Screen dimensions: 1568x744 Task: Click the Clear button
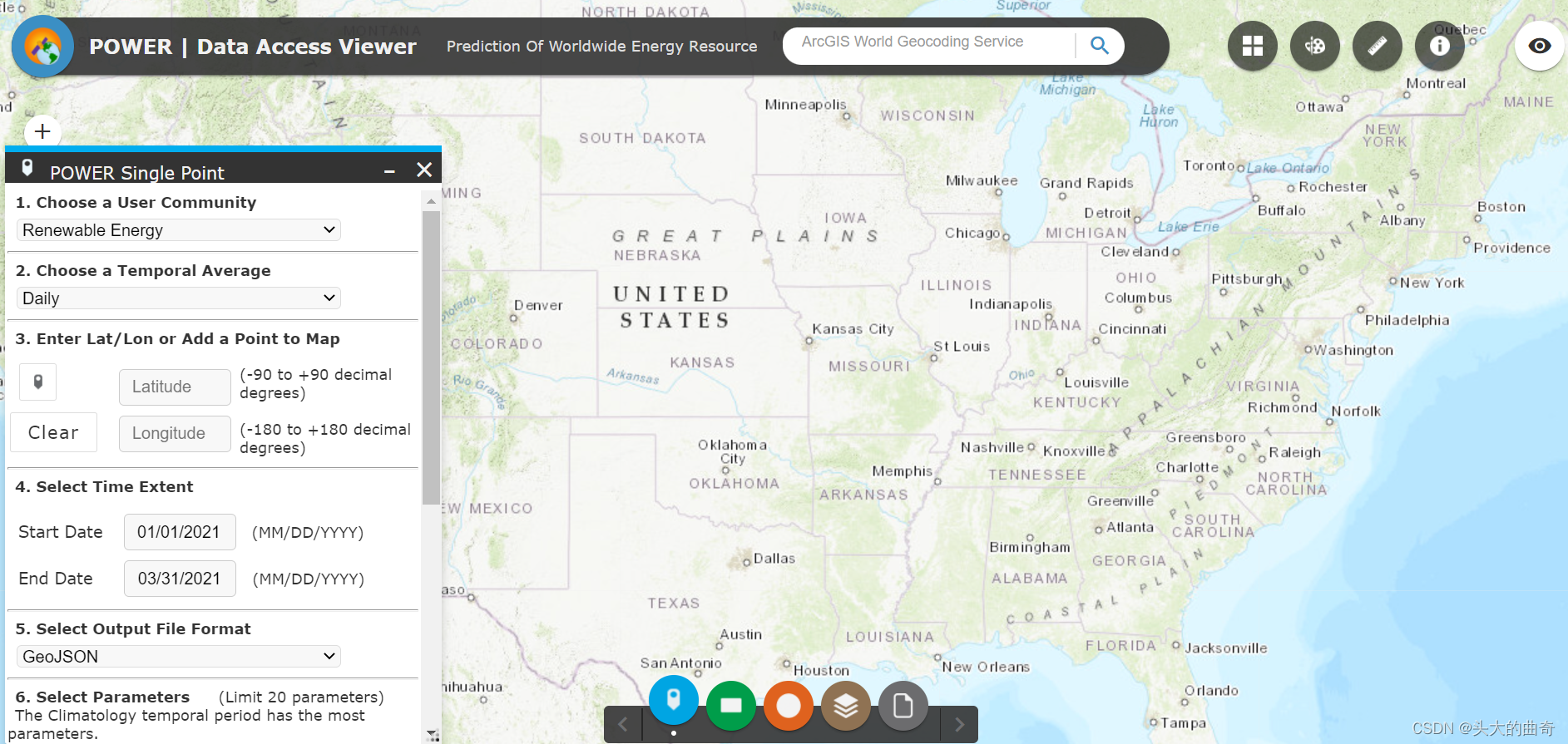point(53,432)
